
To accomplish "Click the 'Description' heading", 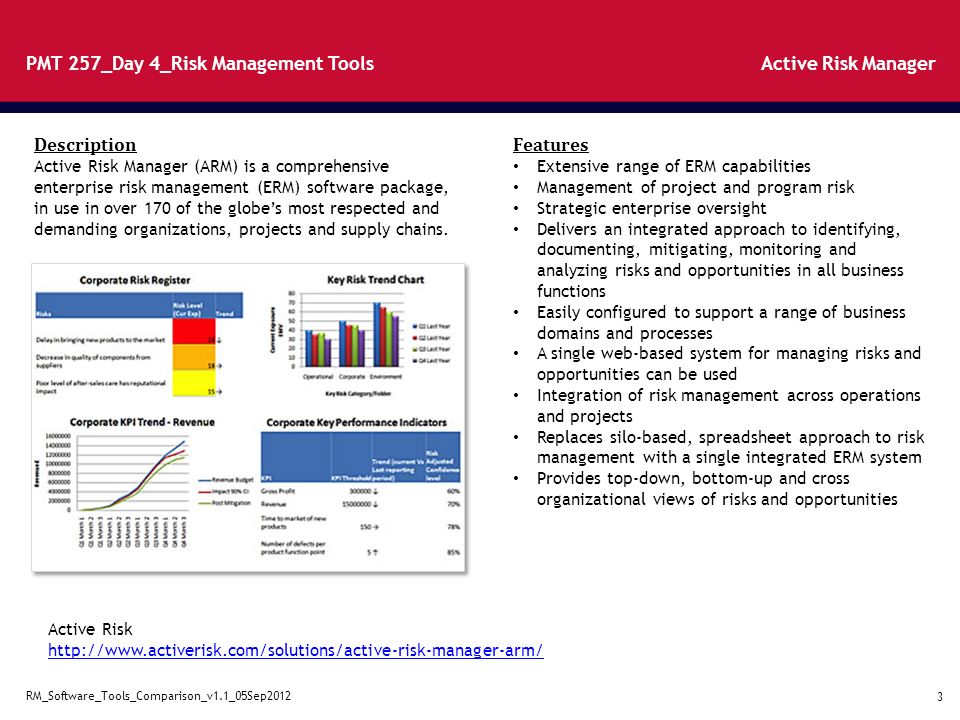I will click(x=85, y=145).
